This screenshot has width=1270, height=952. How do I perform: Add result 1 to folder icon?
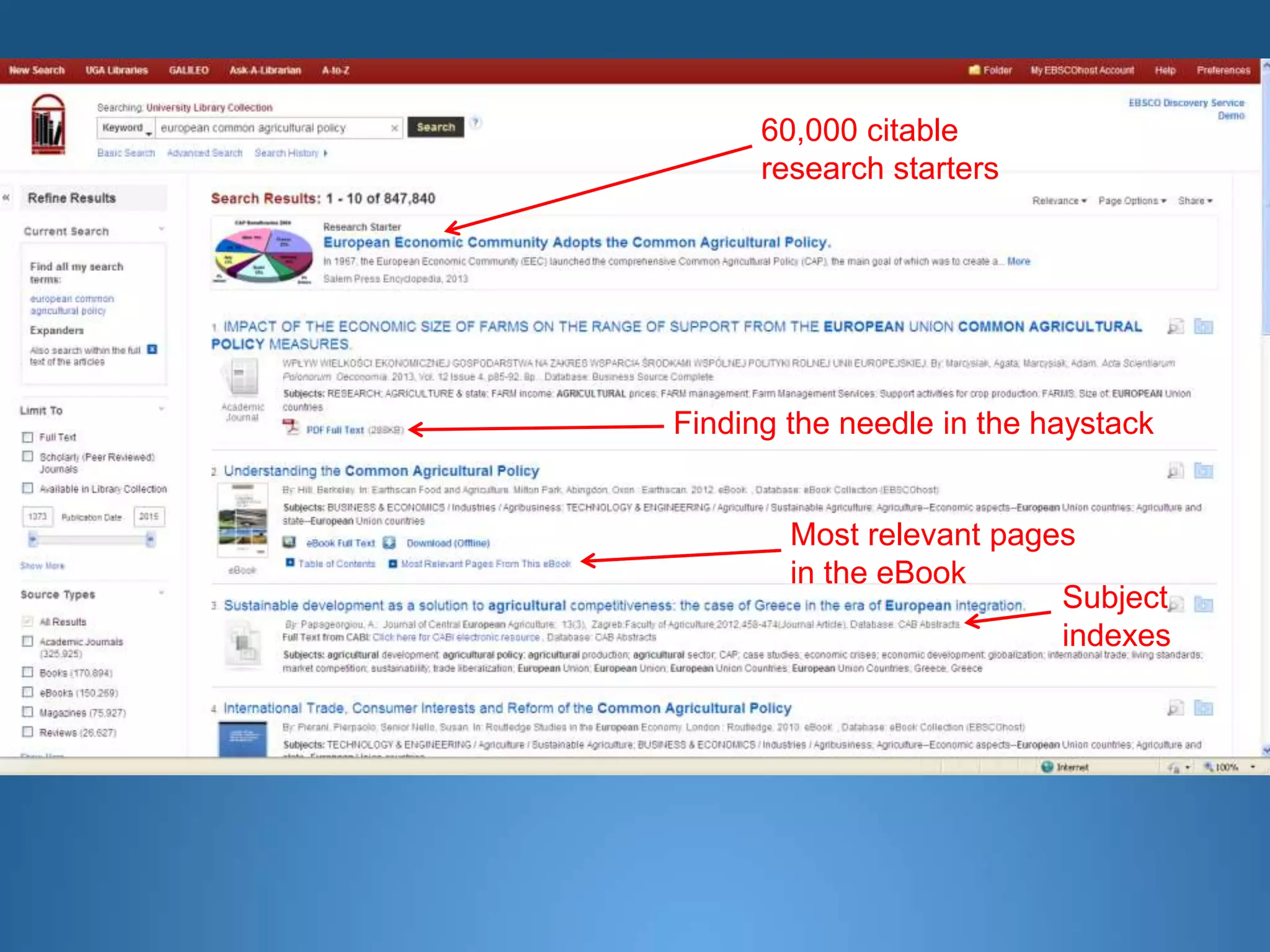(1204, 326)
